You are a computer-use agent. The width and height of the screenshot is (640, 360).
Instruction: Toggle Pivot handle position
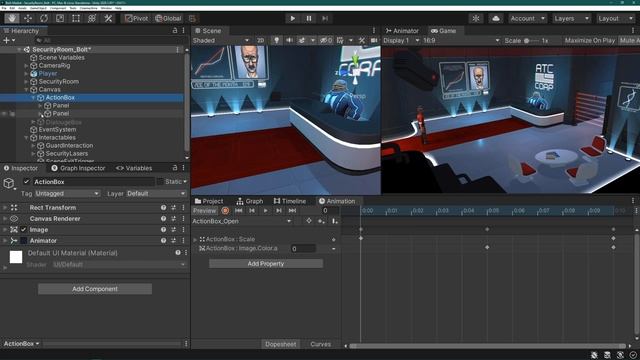pyautogui.click(x=137, y=18)
